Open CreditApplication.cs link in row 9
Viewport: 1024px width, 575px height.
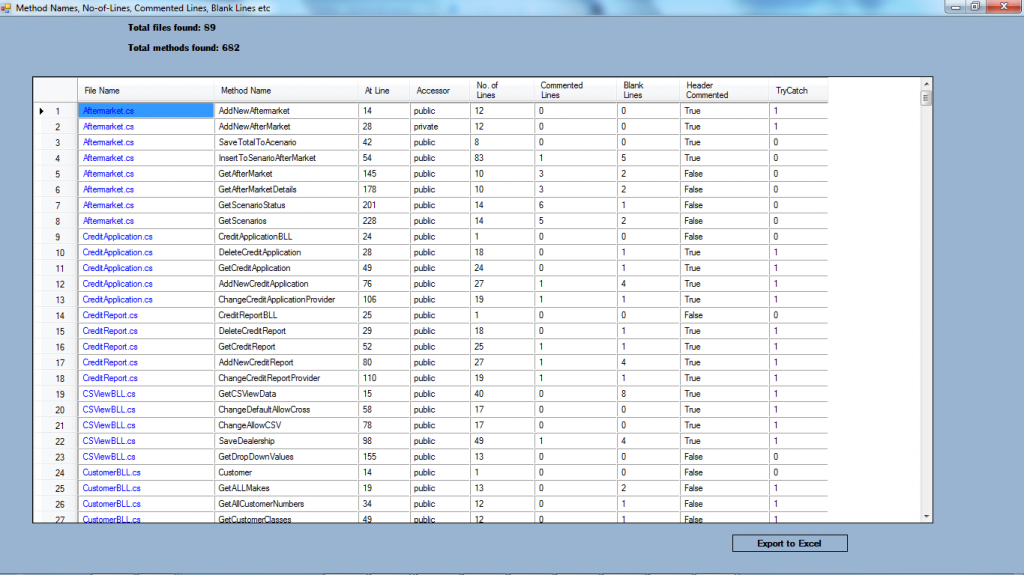coord(118,237)
